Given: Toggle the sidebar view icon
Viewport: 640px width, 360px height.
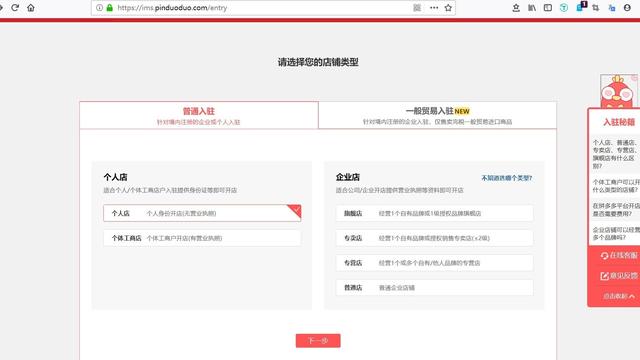Looking at the screenshot, I should [548, 7].
